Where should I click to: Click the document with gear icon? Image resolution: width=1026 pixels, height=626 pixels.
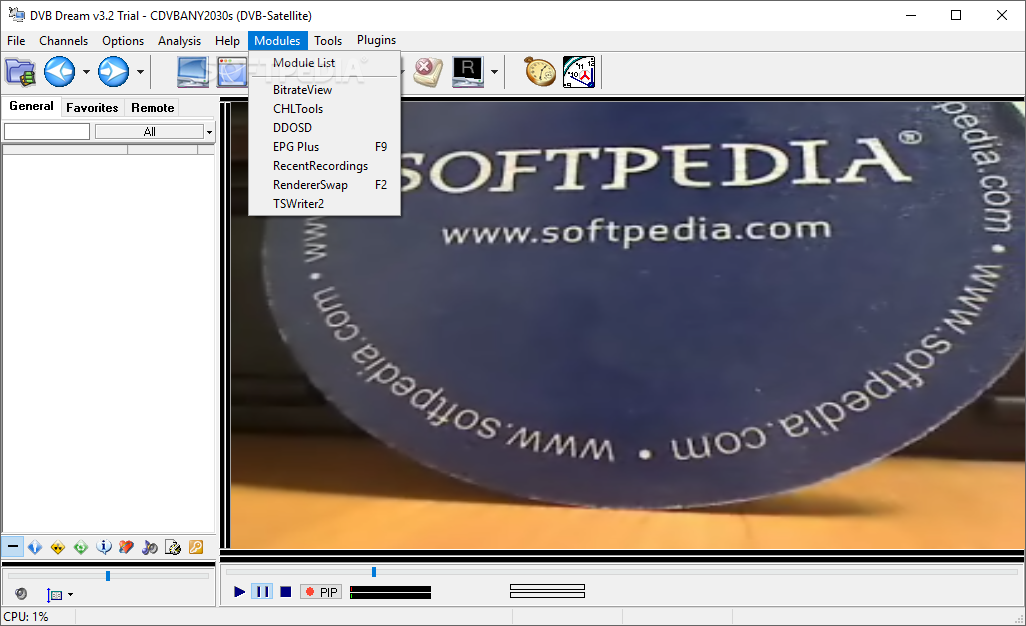[173, 547]
